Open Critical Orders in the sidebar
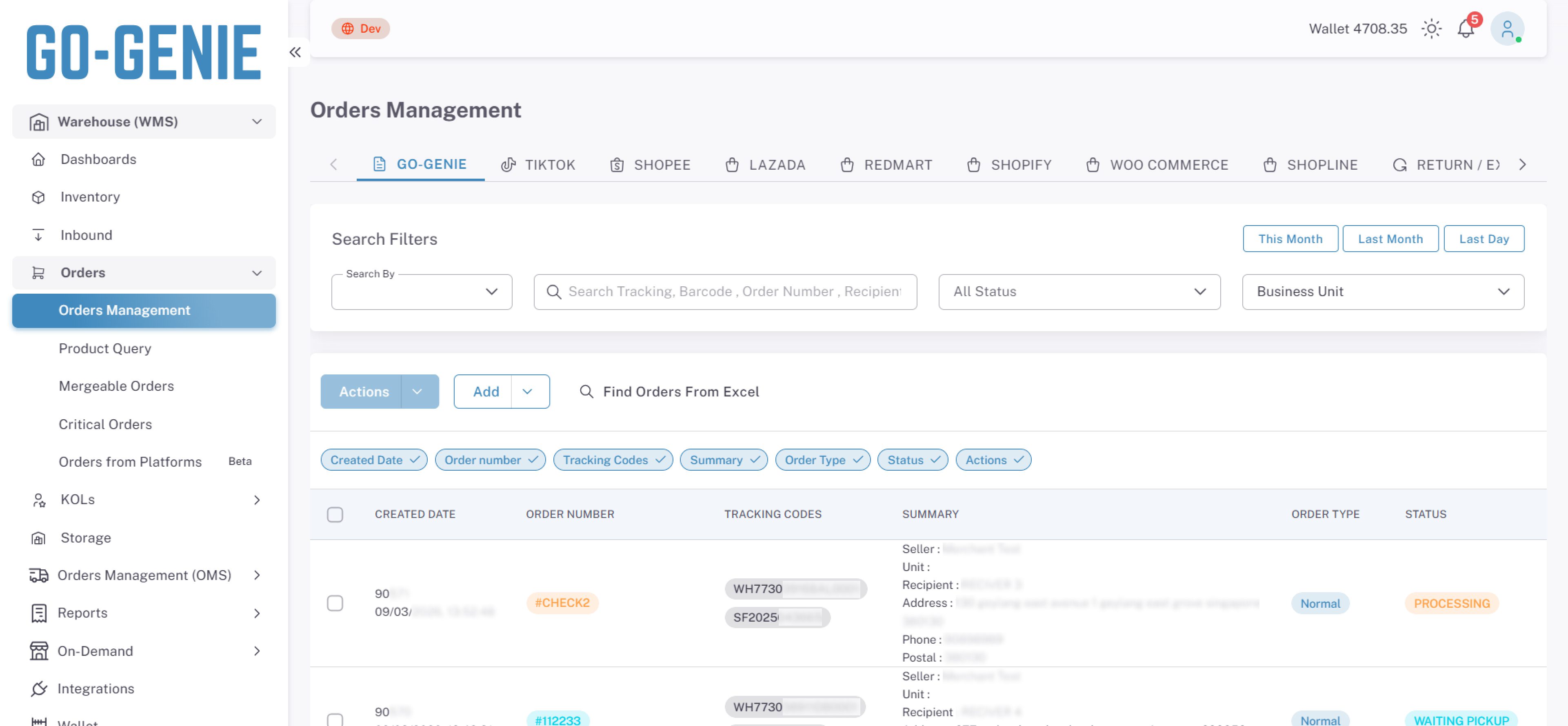 tap(105, 424)
